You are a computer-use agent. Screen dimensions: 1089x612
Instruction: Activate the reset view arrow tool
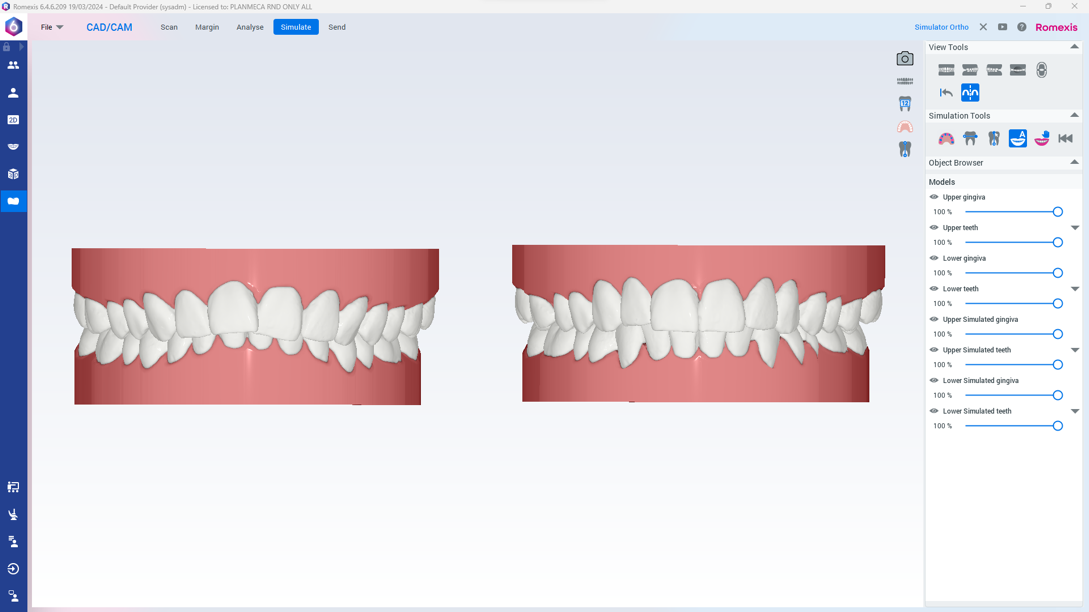click(944, 91)
